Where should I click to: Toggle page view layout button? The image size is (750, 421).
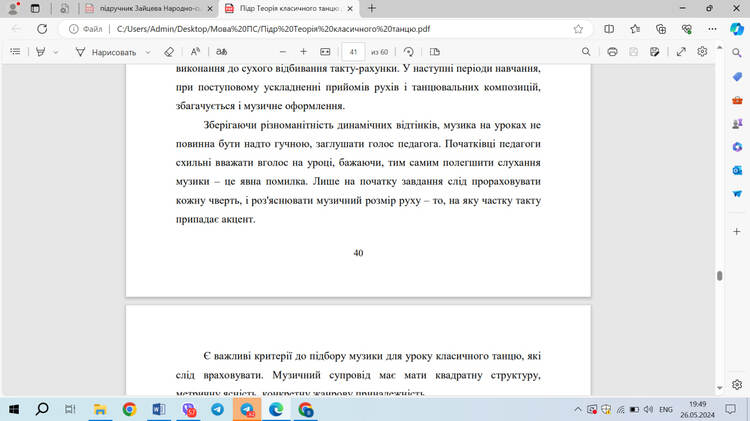pos(434,52)
